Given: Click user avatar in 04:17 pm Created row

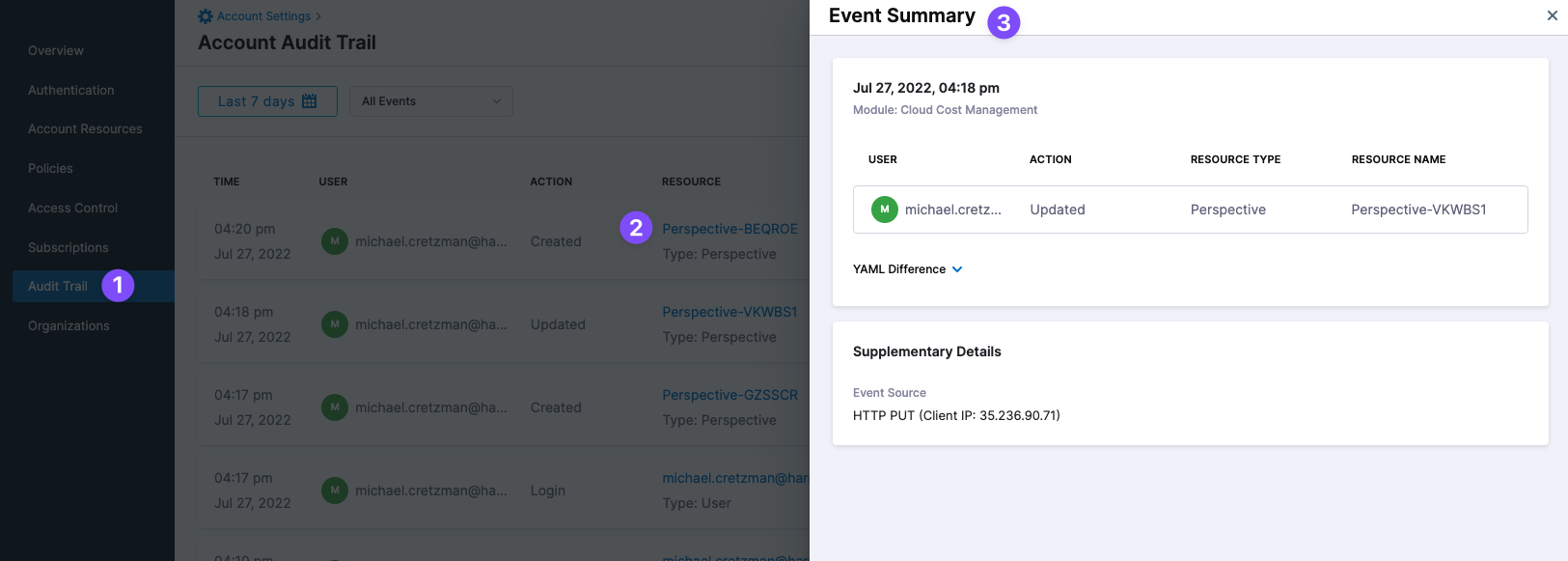Looking at the screenshot, I should tap(335, 407).
